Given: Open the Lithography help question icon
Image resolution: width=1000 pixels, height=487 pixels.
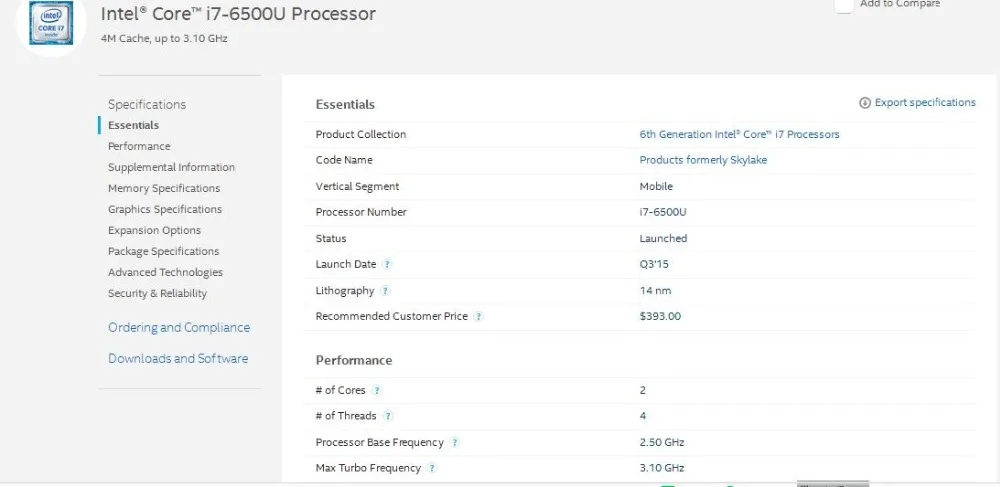Looking at the screenshot, I should (x=385, y=291).
